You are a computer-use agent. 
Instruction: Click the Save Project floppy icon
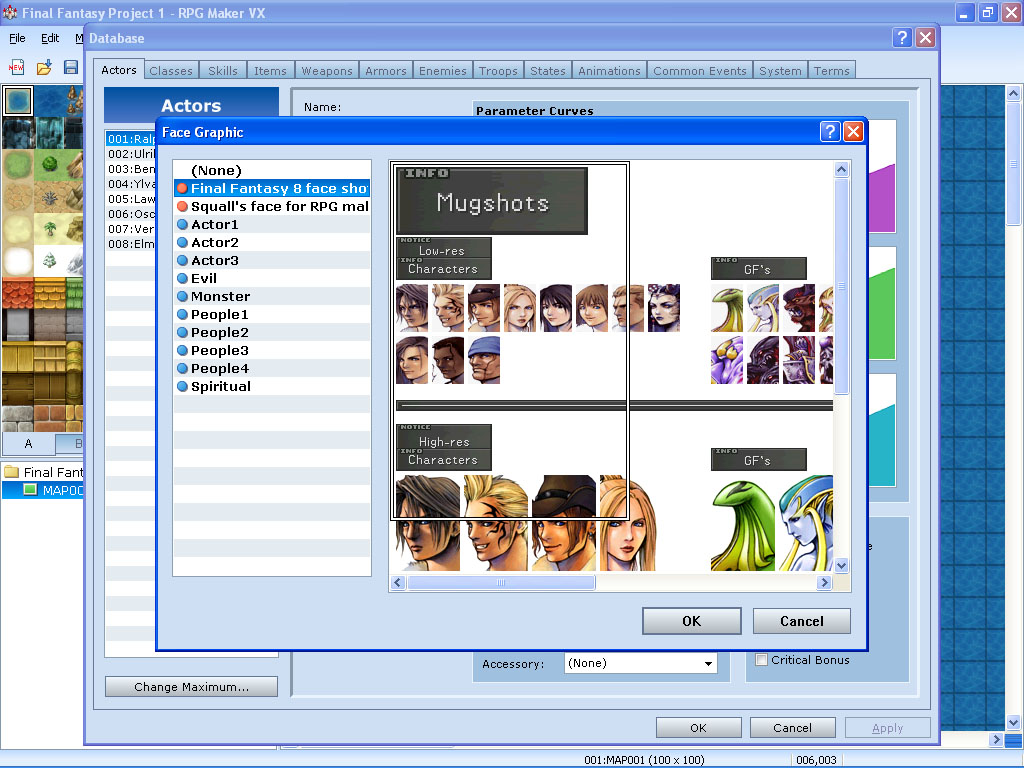71,67
